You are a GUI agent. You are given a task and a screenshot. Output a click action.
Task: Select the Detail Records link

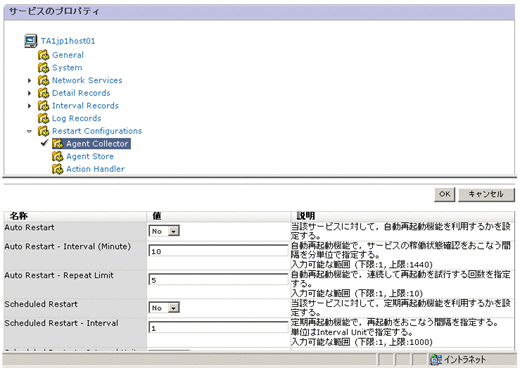coord(81,93)
